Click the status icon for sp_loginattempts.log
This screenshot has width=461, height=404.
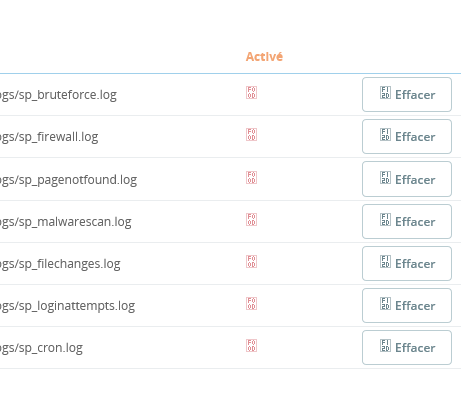point(251,304)
